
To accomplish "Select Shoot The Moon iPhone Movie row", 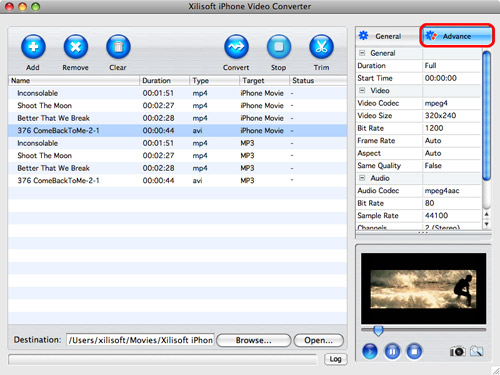I will 177,106.
